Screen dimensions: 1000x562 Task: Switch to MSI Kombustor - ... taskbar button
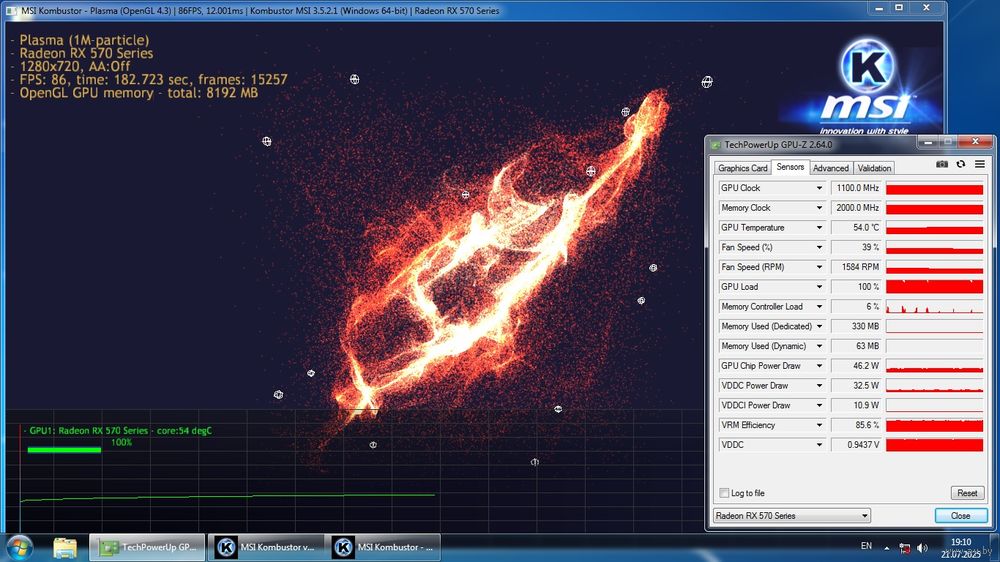(383, 547)
